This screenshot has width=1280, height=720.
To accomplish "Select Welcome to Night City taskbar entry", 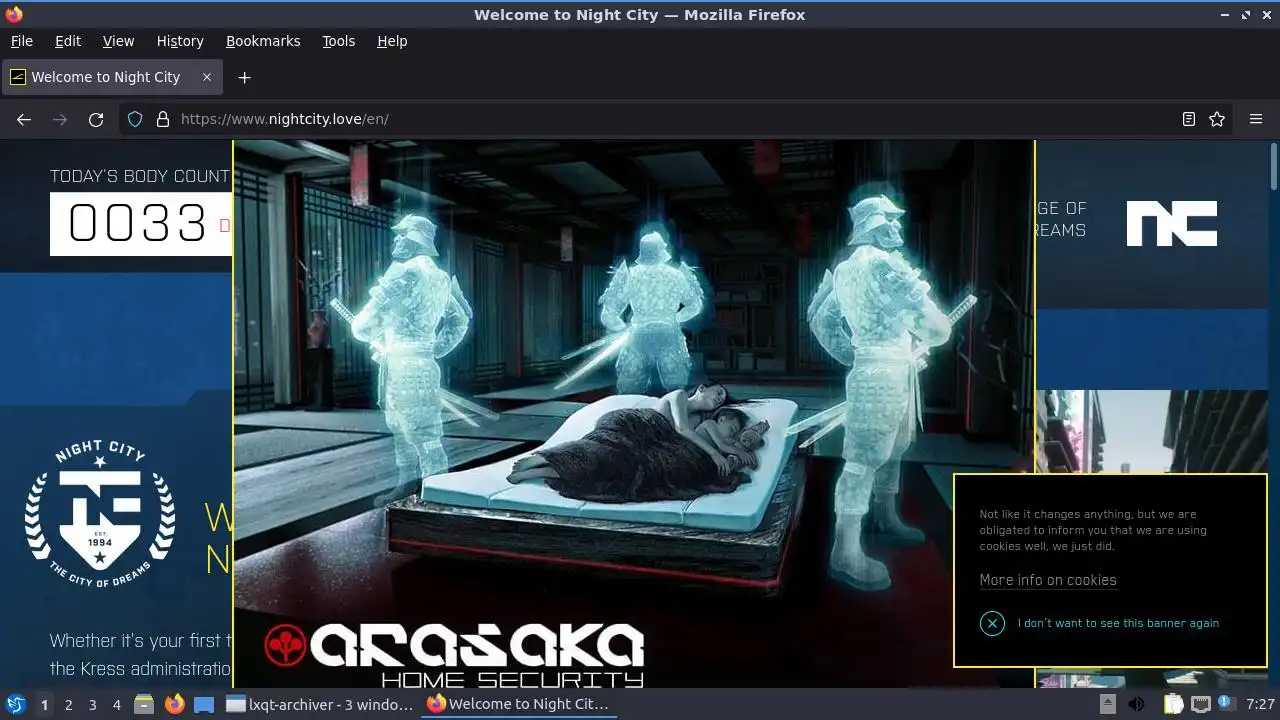I will coord(520,704).
